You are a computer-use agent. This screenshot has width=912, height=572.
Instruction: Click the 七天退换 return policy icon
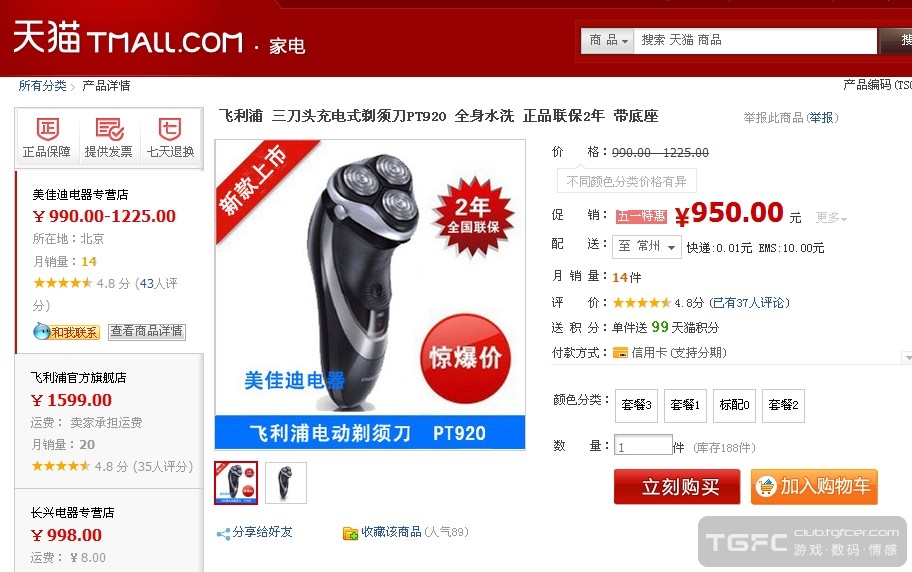[170, 129]
